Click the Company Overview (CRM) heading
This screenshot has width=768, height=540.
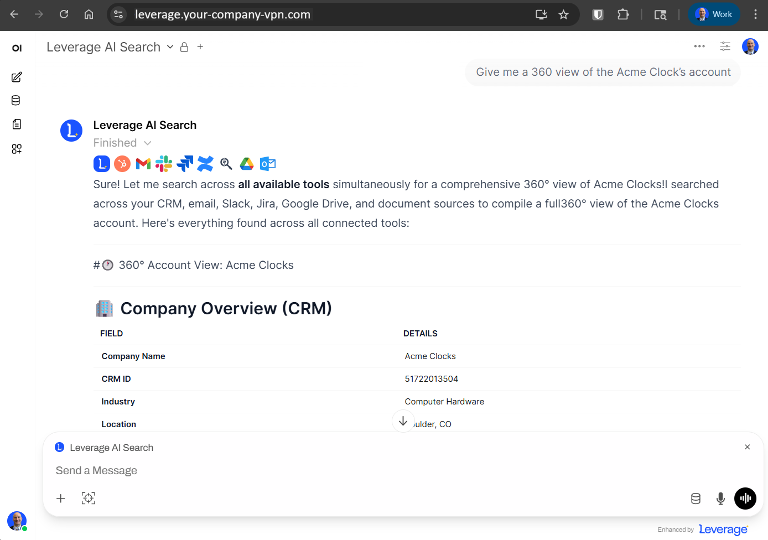pyautogui.click(x=226, y=308)
